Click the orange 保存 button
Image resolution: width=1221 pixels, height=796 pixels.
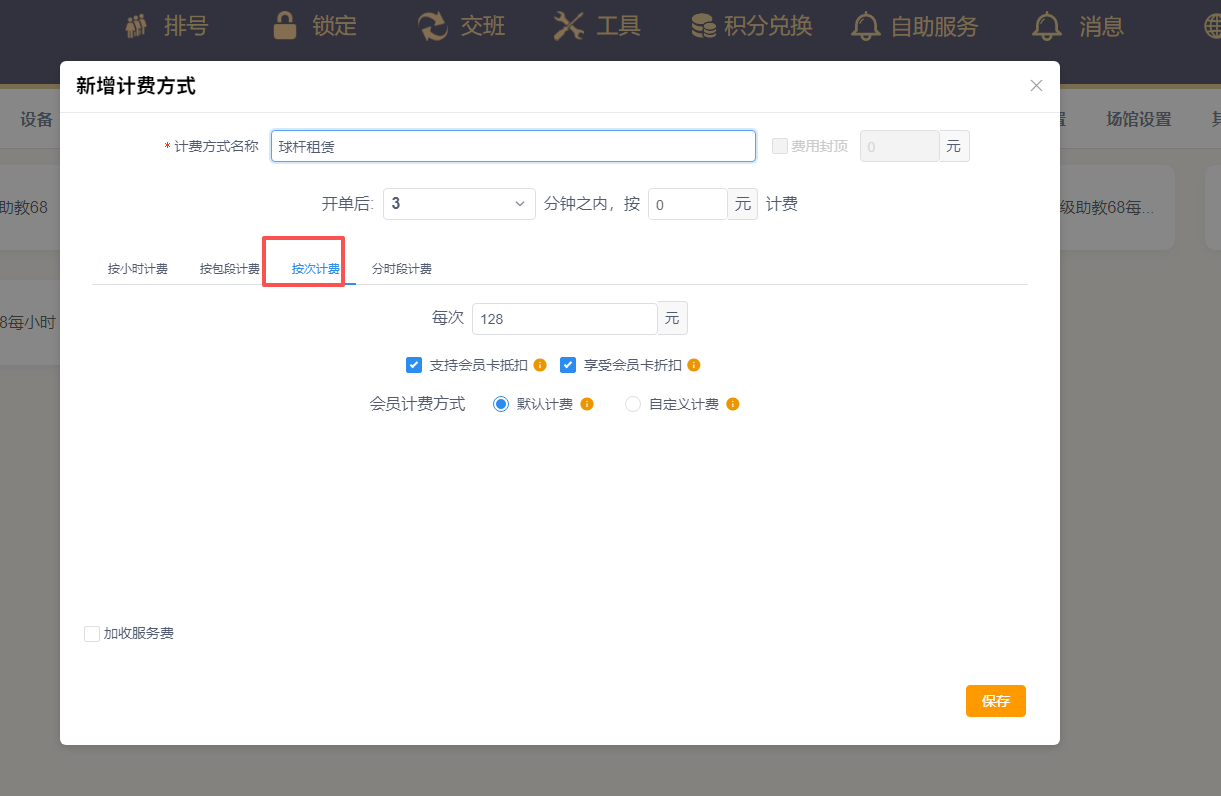tap(995, 701)
